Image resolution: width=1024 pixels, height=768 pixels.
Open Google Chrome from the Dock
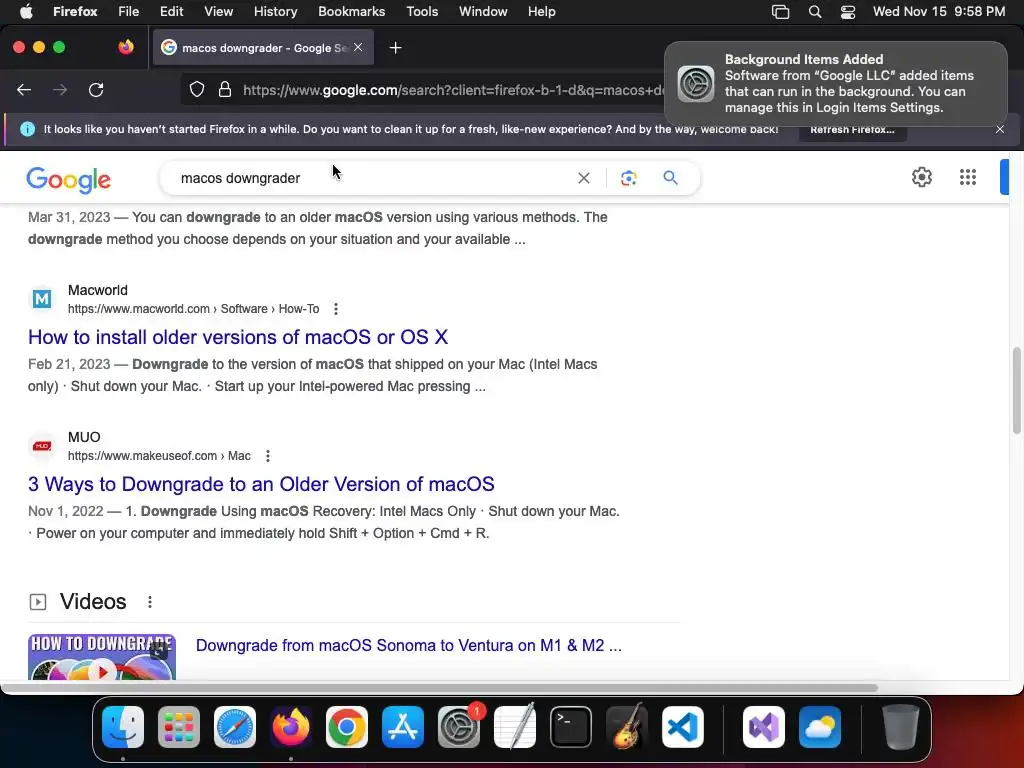tap(347, 727)
